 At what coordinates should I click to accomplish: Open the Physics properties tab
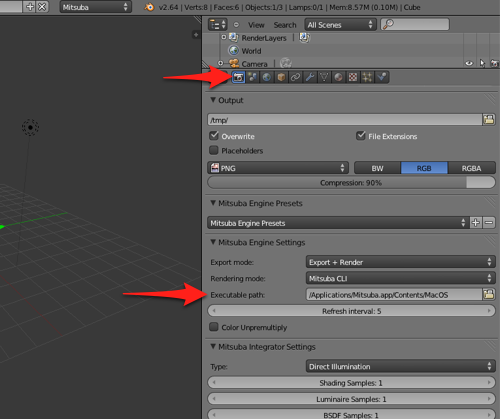pos(382,77)
